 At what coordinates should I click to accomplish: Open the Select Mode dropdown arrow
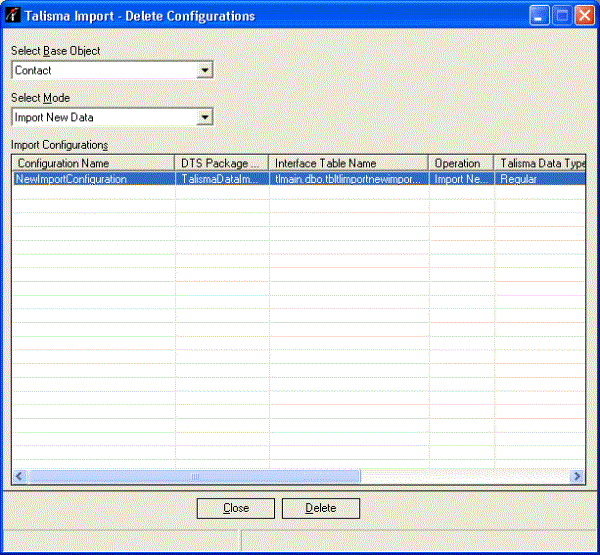[x=205, y=117]
